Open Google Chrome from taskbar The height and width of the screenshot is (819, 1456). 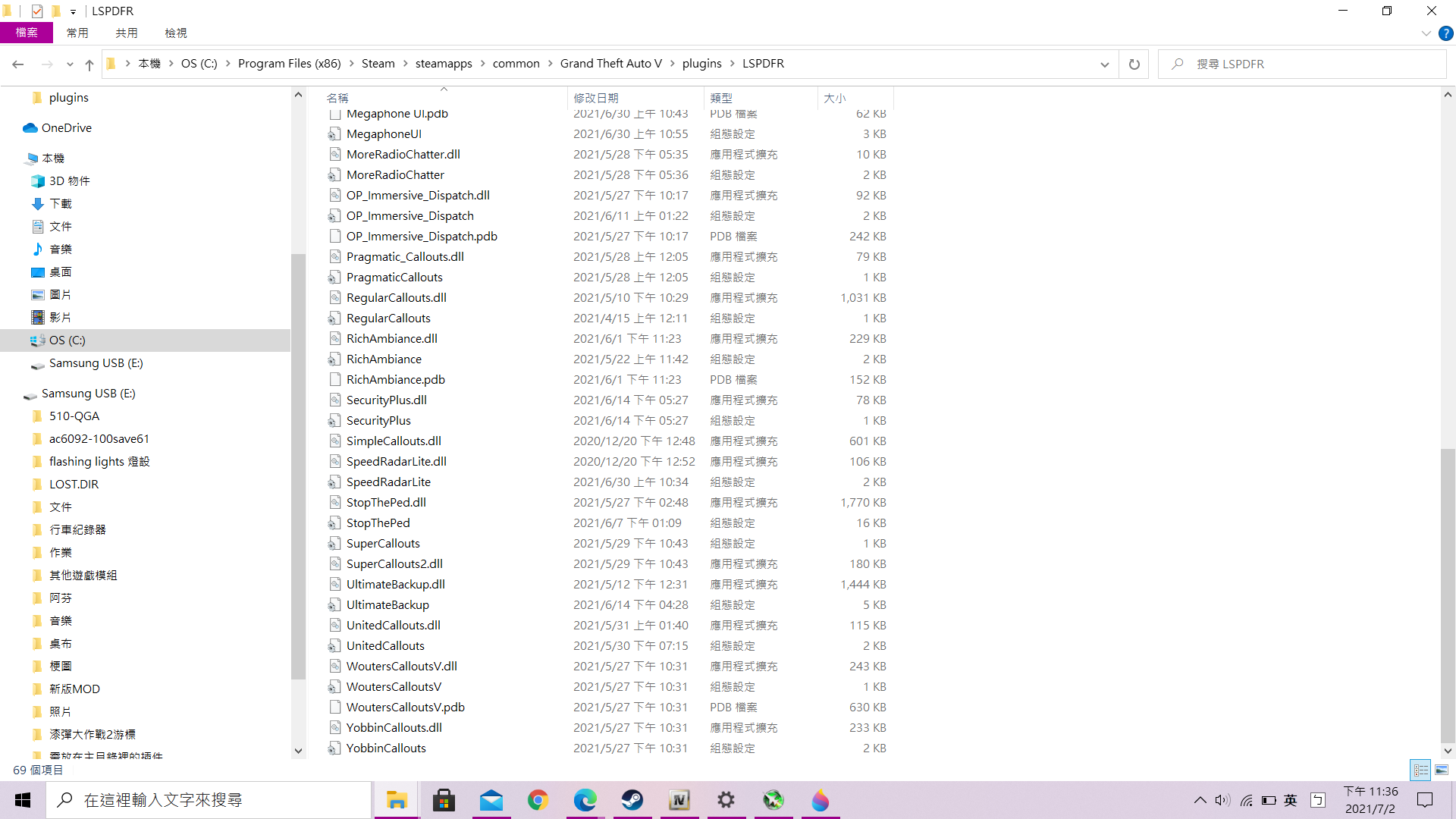point(538,800)
